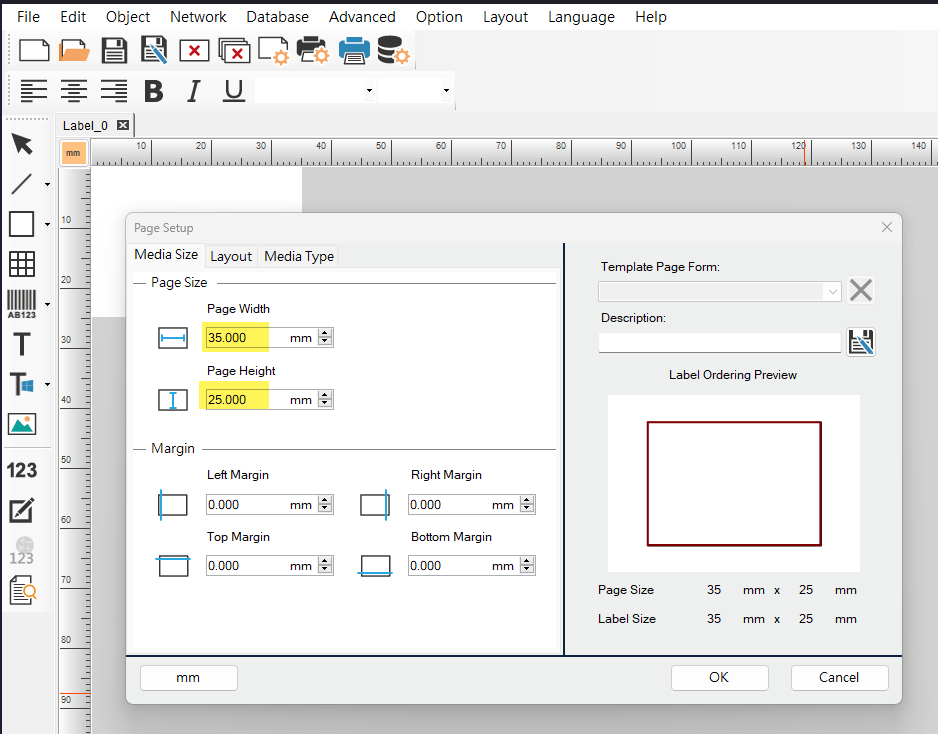Toggle Italic text formatting
This screenshot has width=938, height=734.
point(194,91)
